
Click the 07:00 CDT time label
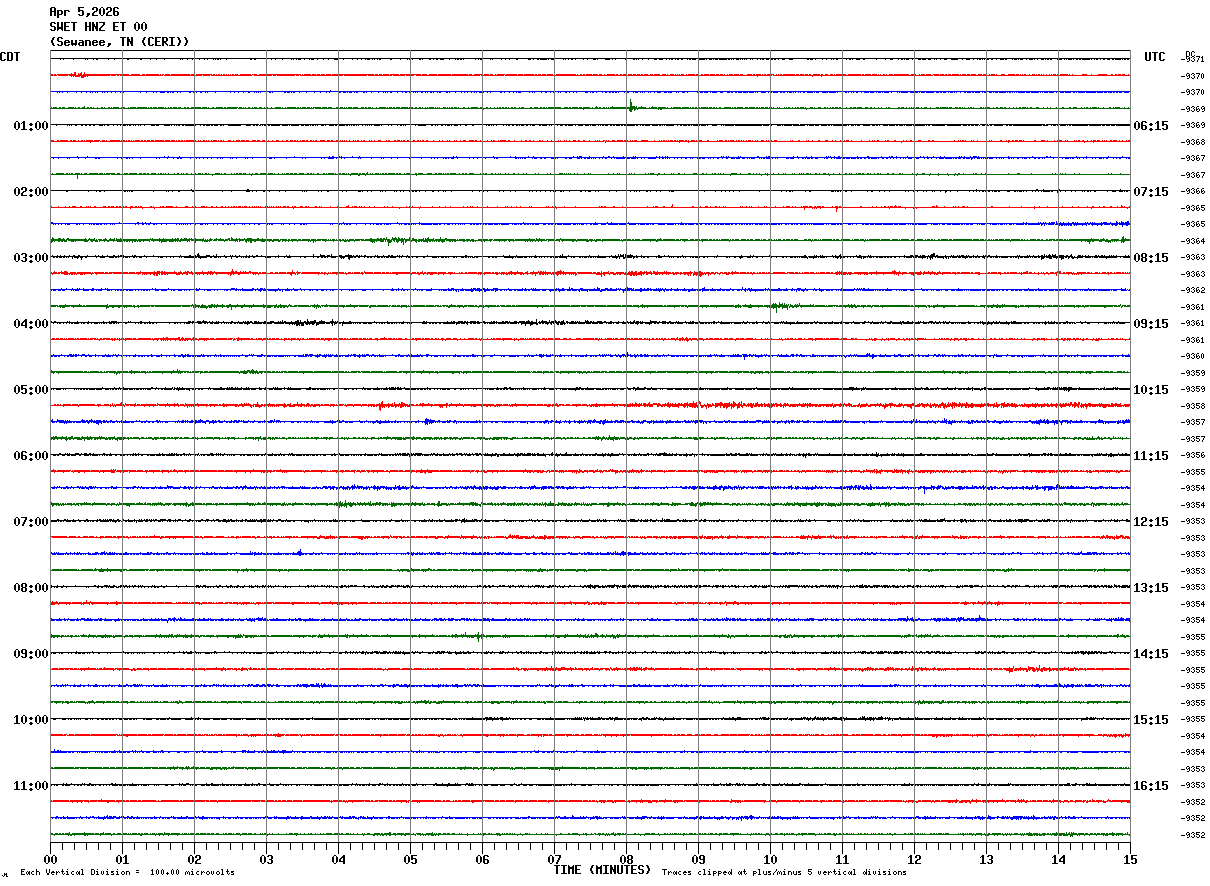[x=31, y=522]
